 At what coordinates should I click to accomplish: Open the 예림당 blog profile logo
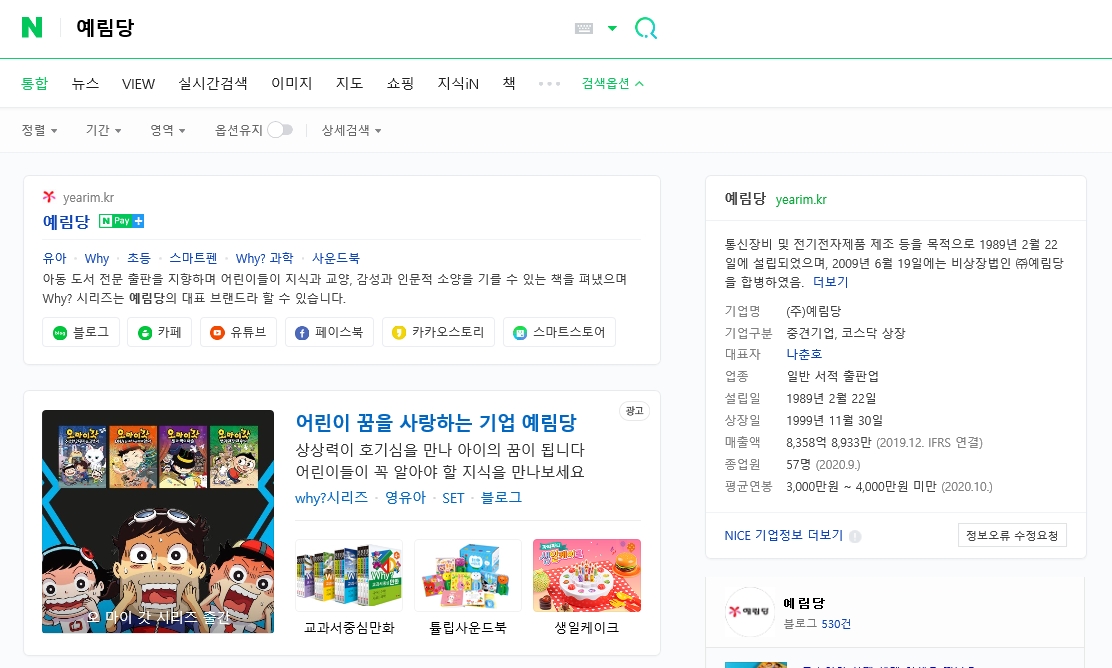click(750, 611)
